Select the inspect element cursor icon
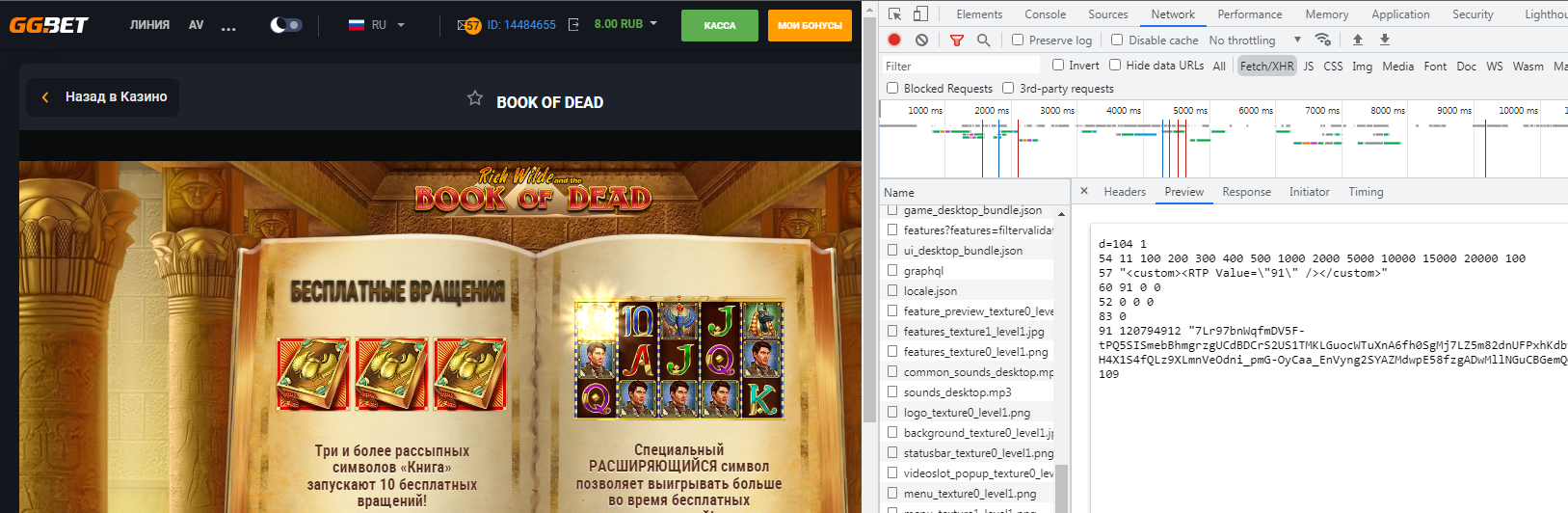This screenshot has width=1568, height=513. pyautogui.click(x=895, y=13)
